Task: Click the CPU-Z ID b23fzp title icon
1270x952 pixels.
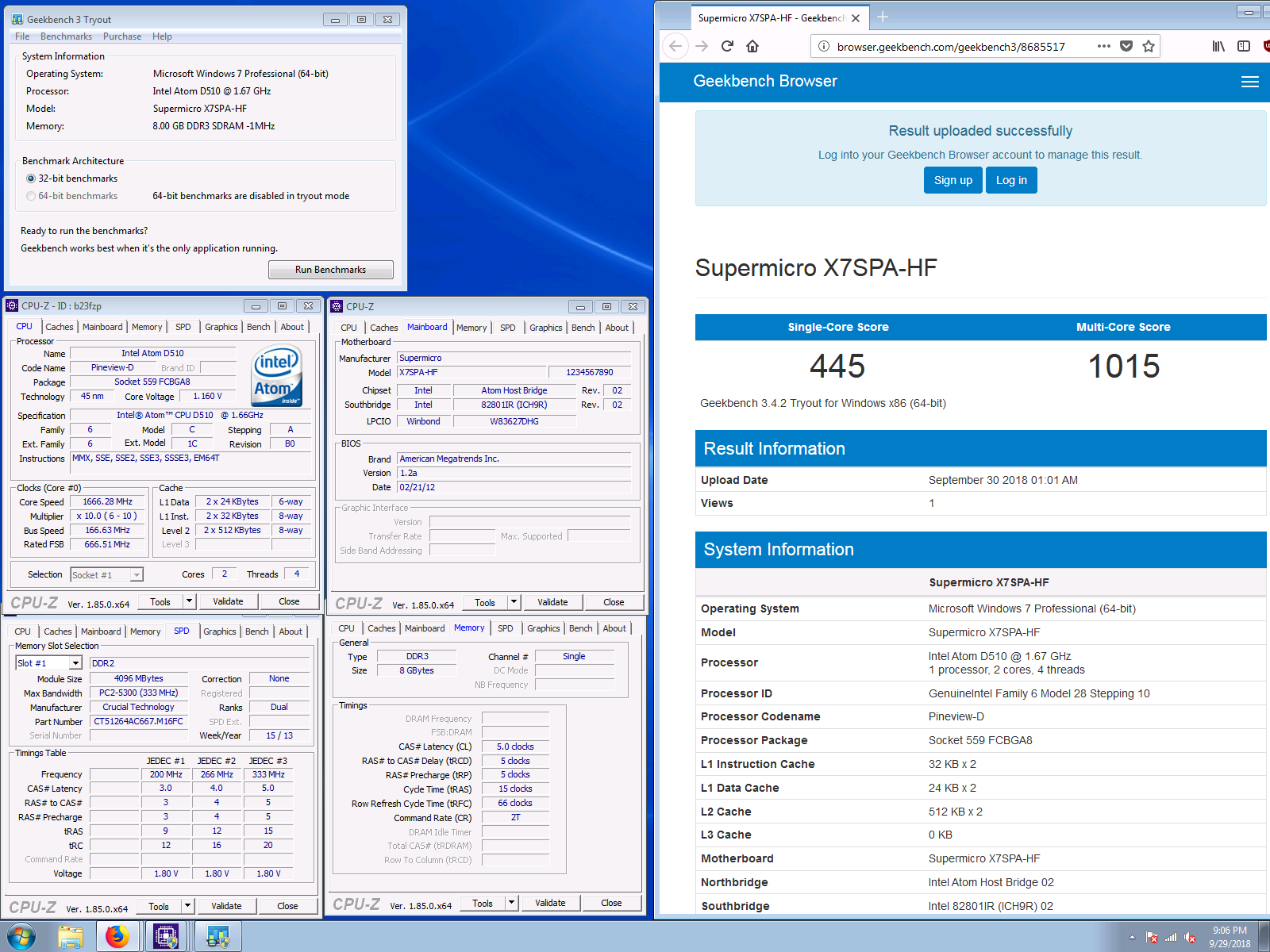Action: click(12, 305)
